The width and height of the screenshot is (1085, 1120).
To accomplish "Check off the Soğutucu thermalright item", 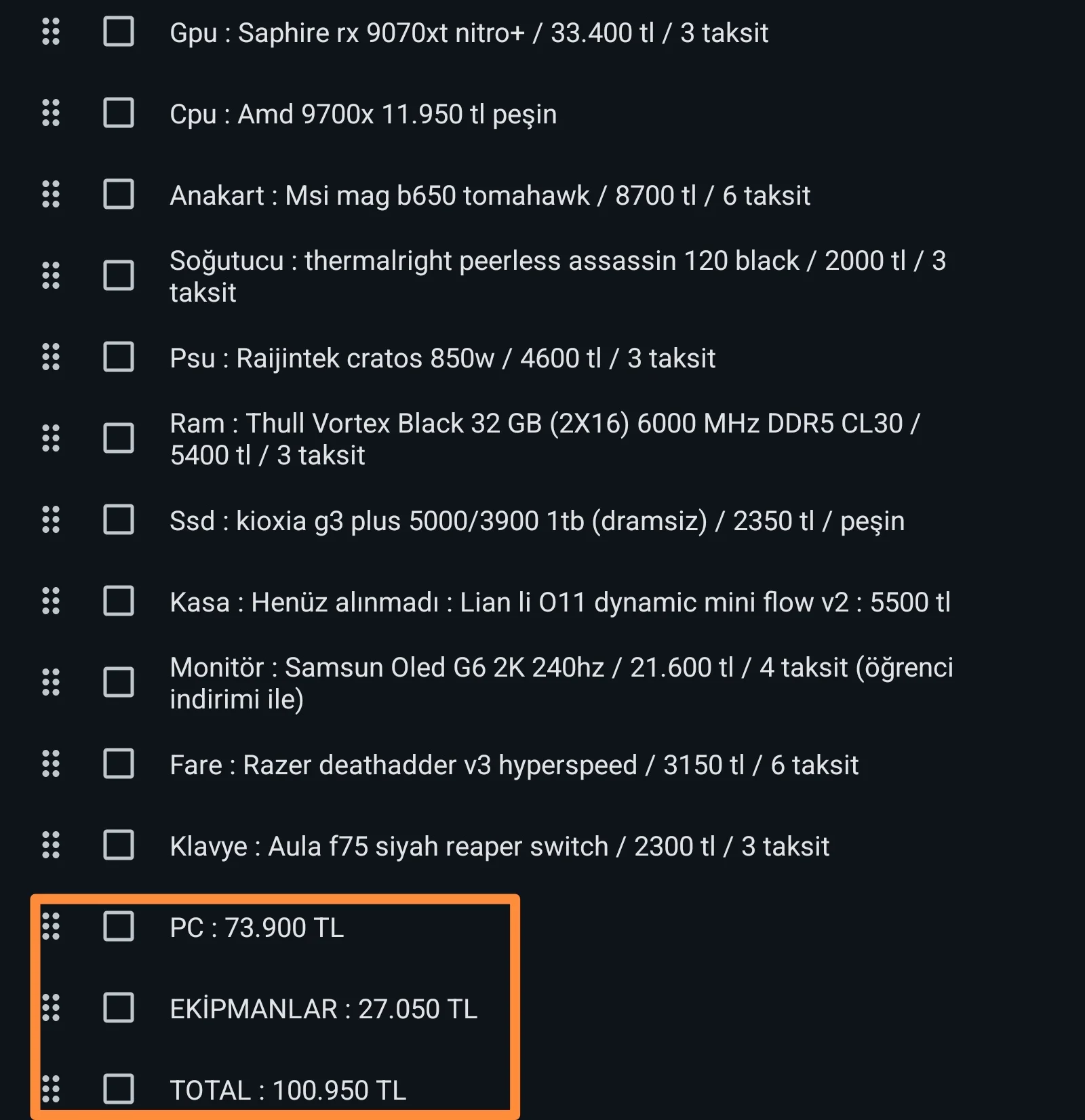I will [x=119, y=276].
